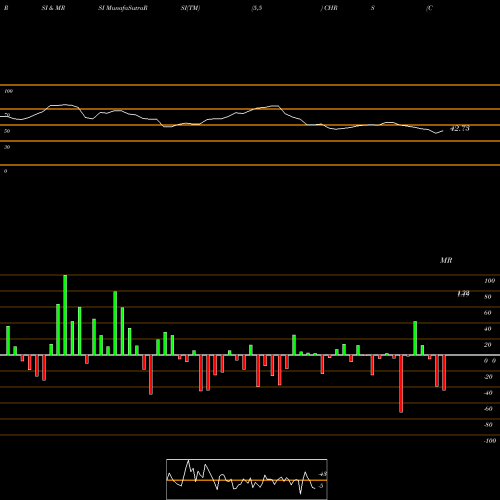Click the -5 value in mini chart
The height and width of the screenshot is (500, 500).
pyautogui.click(x=321, y=486)
